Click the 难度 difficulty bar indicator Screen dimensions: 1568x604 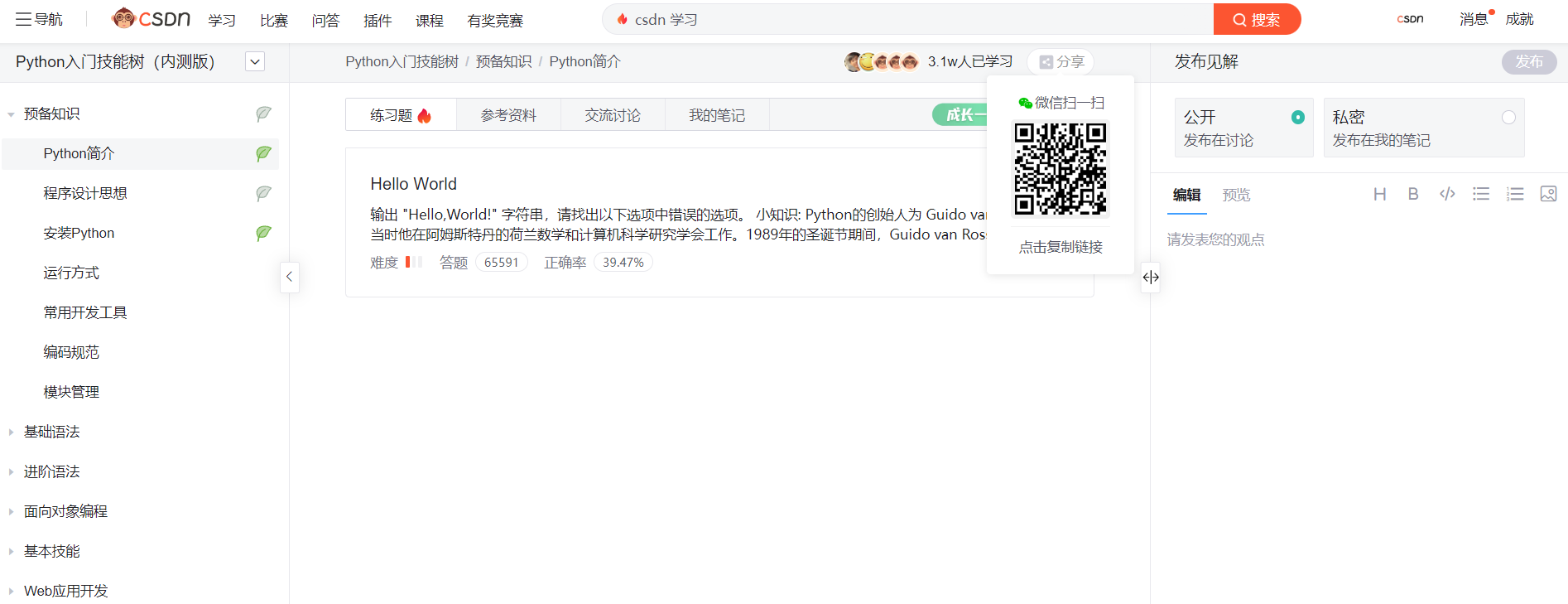[x=414, y=262]
